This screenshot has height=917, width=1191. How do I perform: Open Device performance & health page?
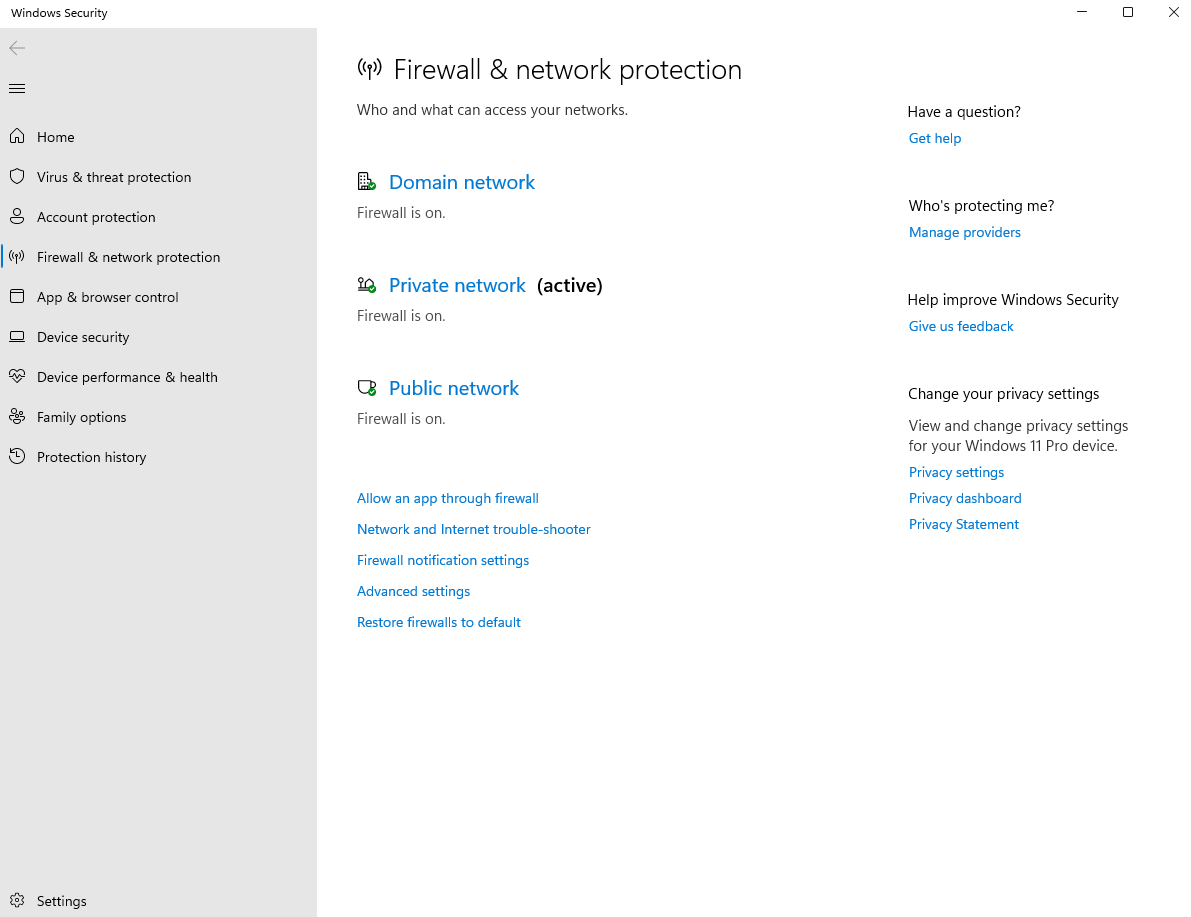pos(127,377)
